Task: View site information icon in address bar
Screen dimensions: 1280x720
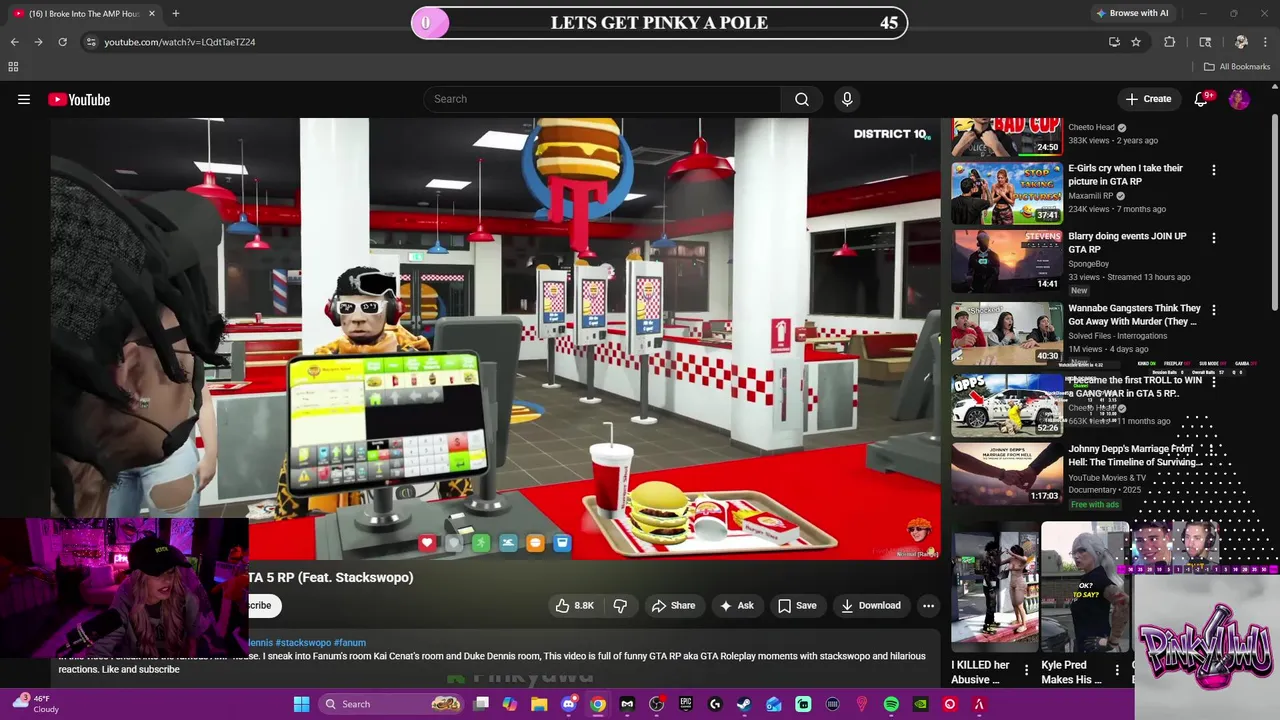Action: coord(91,42)
